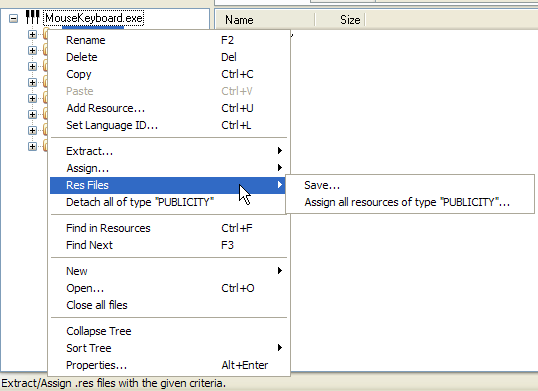538x391 pixels.
Task: Choose Find Next from the menu
Action: tap(168, 245)
